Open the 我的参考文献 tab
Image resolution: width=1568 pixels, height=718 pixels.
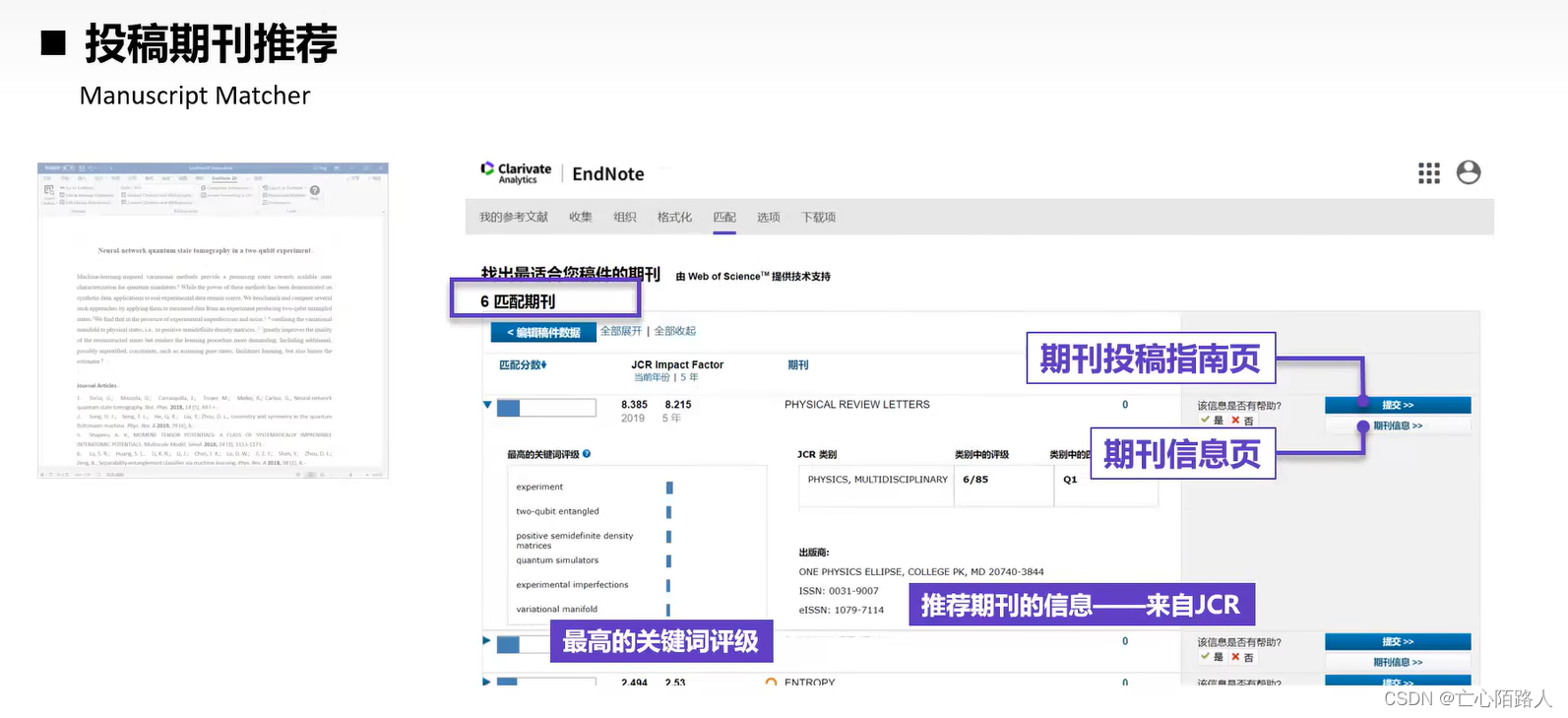[514, 218]
